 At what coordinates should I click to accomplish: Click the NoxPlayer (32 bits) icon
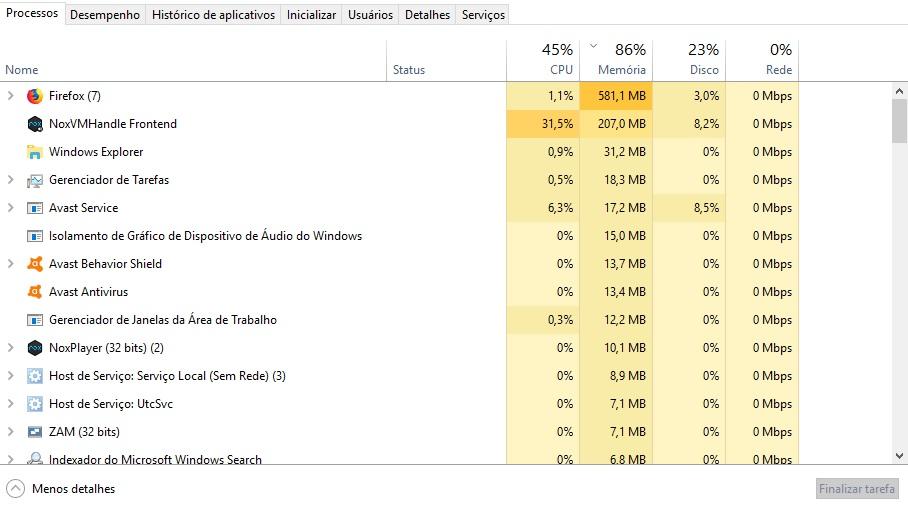point(35,348)
